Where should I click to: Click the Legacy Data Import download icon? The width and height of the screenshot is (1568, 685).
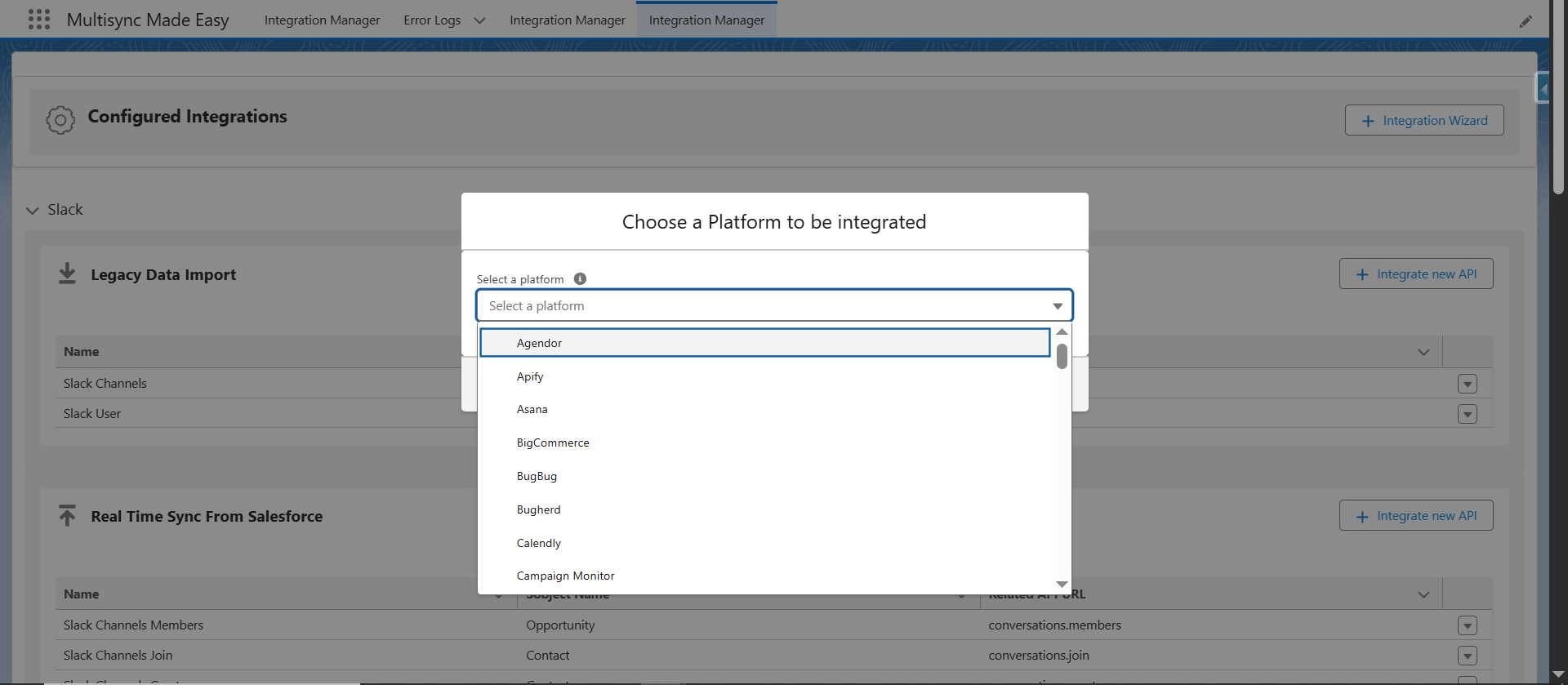(67, 274)
